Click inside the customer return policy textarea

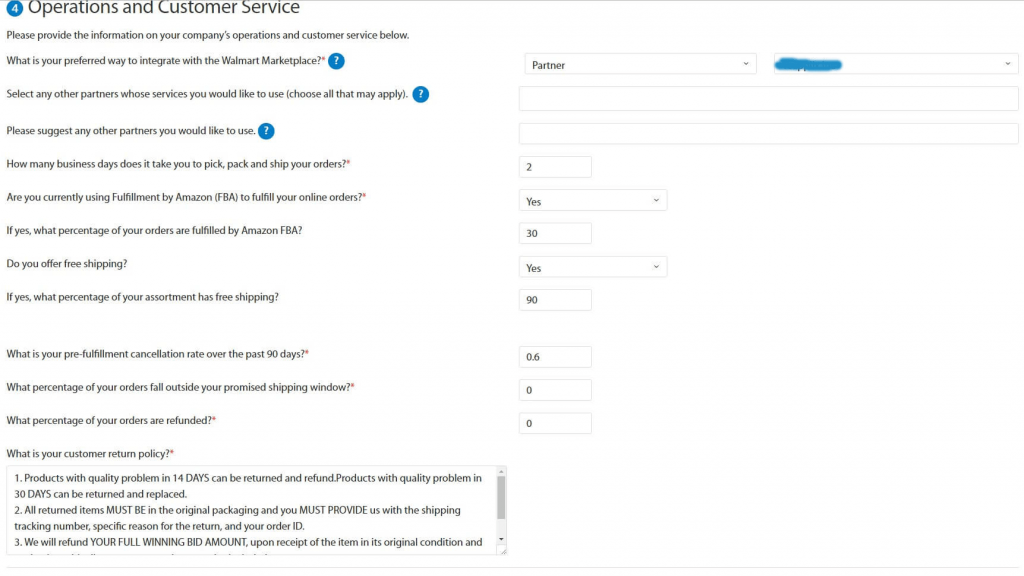[x=251, y=510]
